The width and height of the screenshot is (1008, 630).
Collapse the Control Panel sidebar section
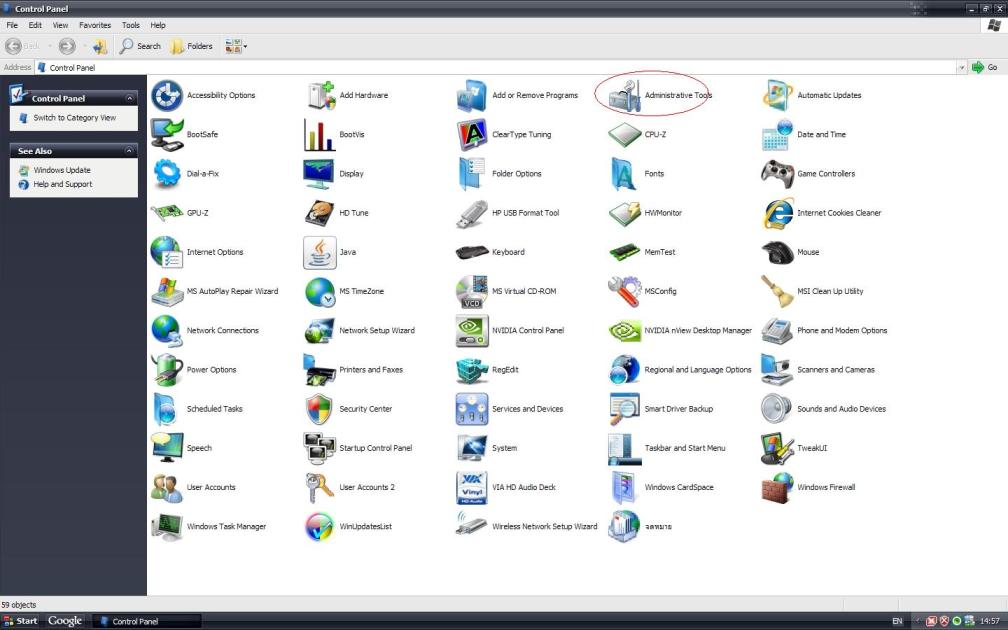(x=129, y=98)
